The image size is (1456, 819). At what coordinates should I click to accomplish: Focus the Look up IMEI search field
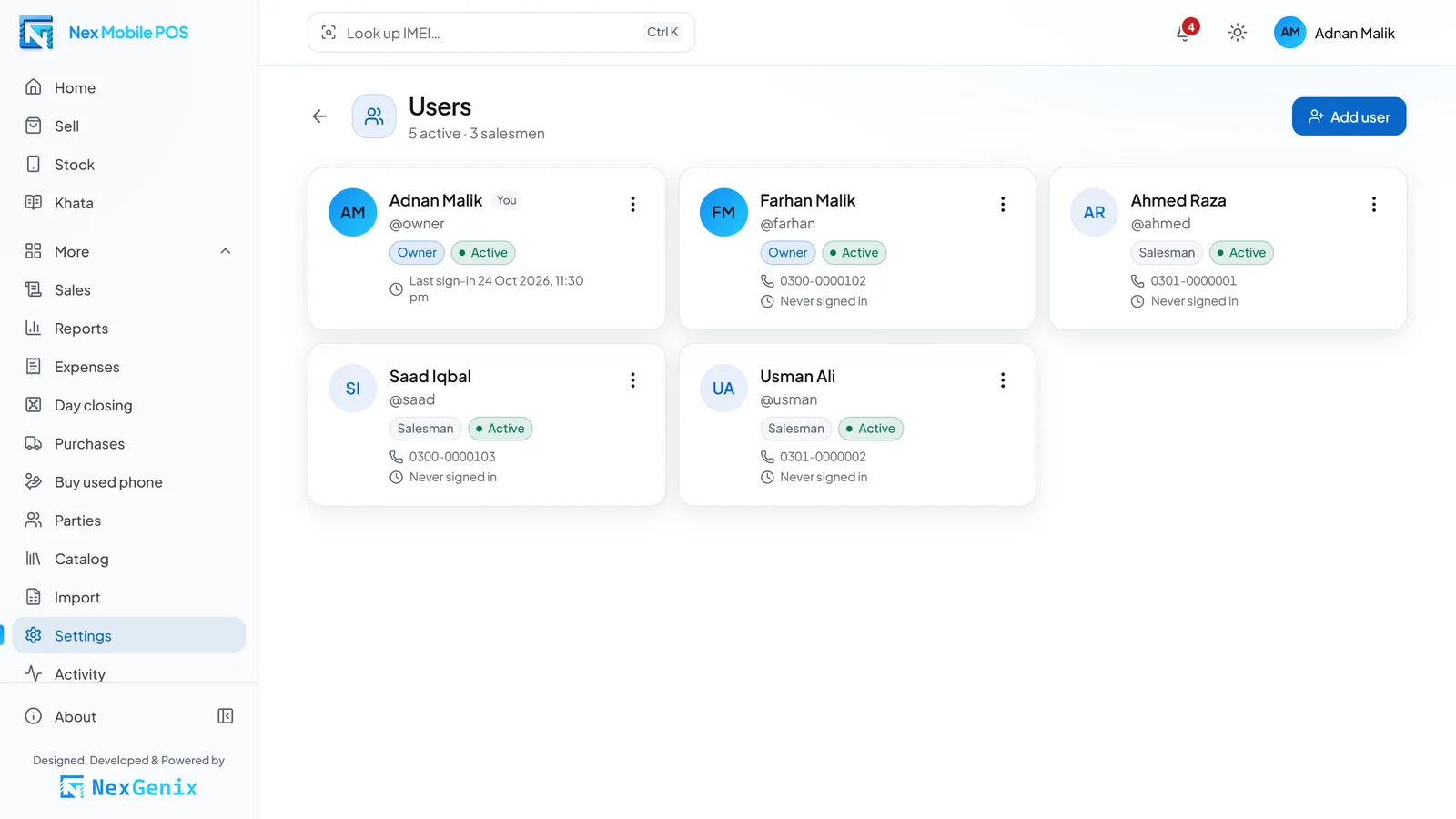click(501, 33)
